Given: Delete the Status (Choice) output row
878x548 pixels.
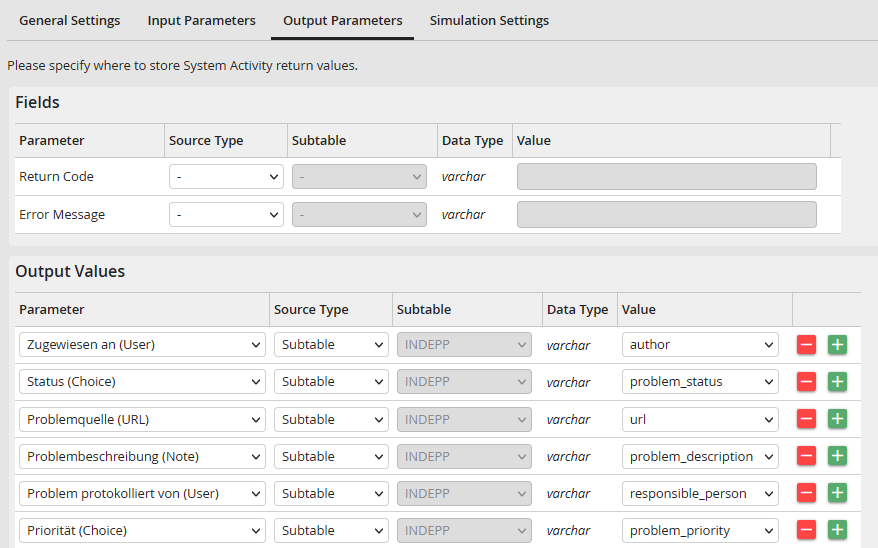Looking at the screenshot, I should (806, 382).
